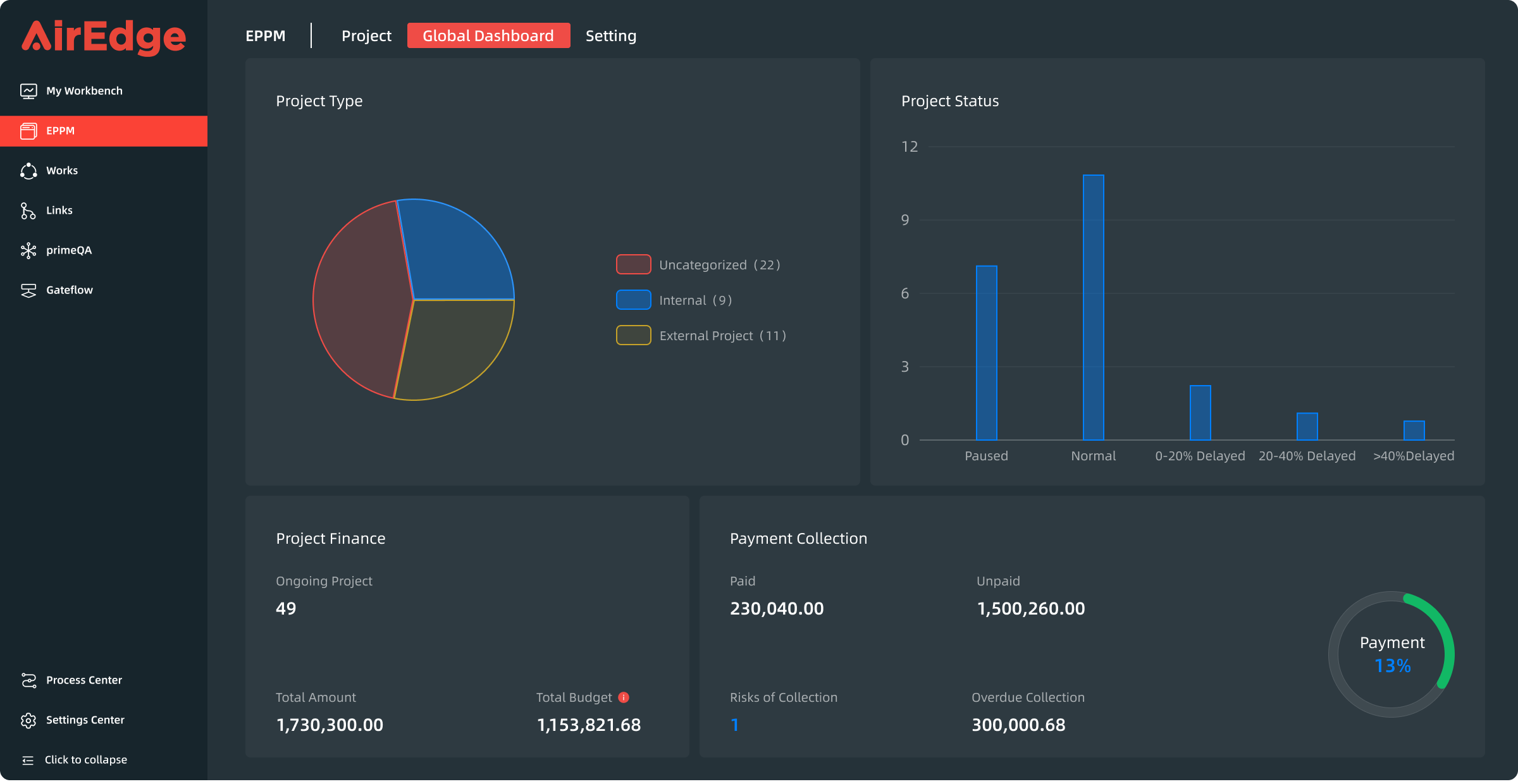Image resolution: width=1518 pixels, height=784 pixels.
Task: Click the Links branch icon
Action: (28, 211)
